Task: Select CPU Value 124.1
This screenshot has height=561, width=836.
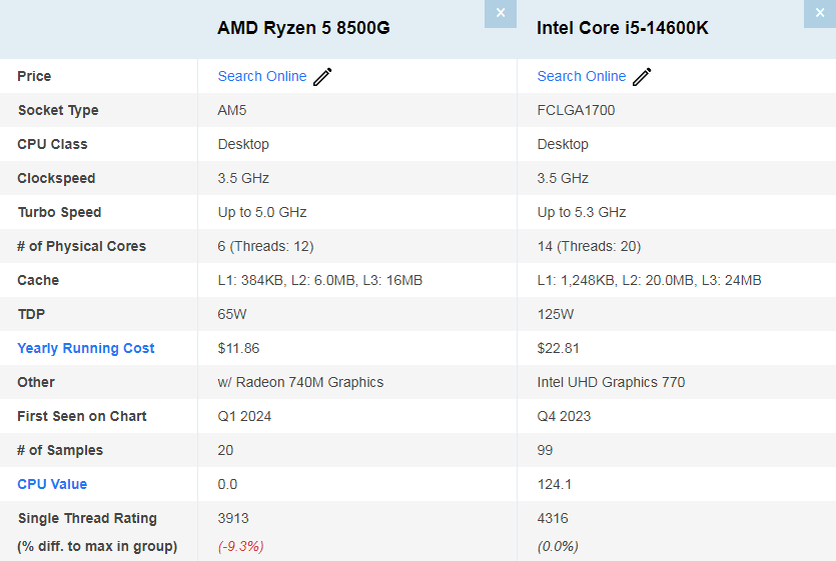Action: pyautogui.click(x=554, y=484)
